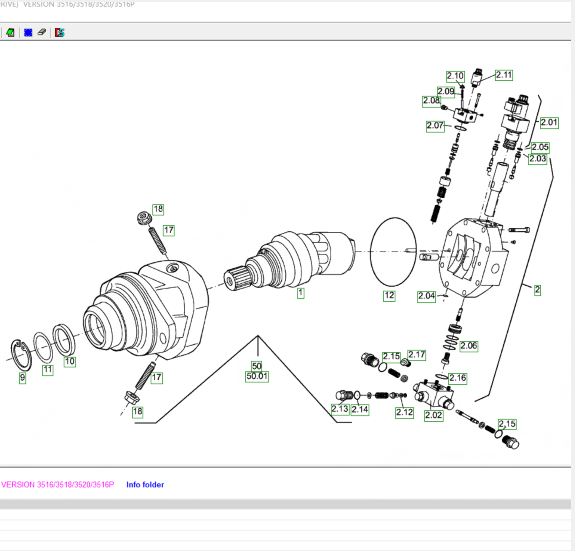Click part callout 2.04
The width and height of the screenshot is (575, 551).
(426, 296)
